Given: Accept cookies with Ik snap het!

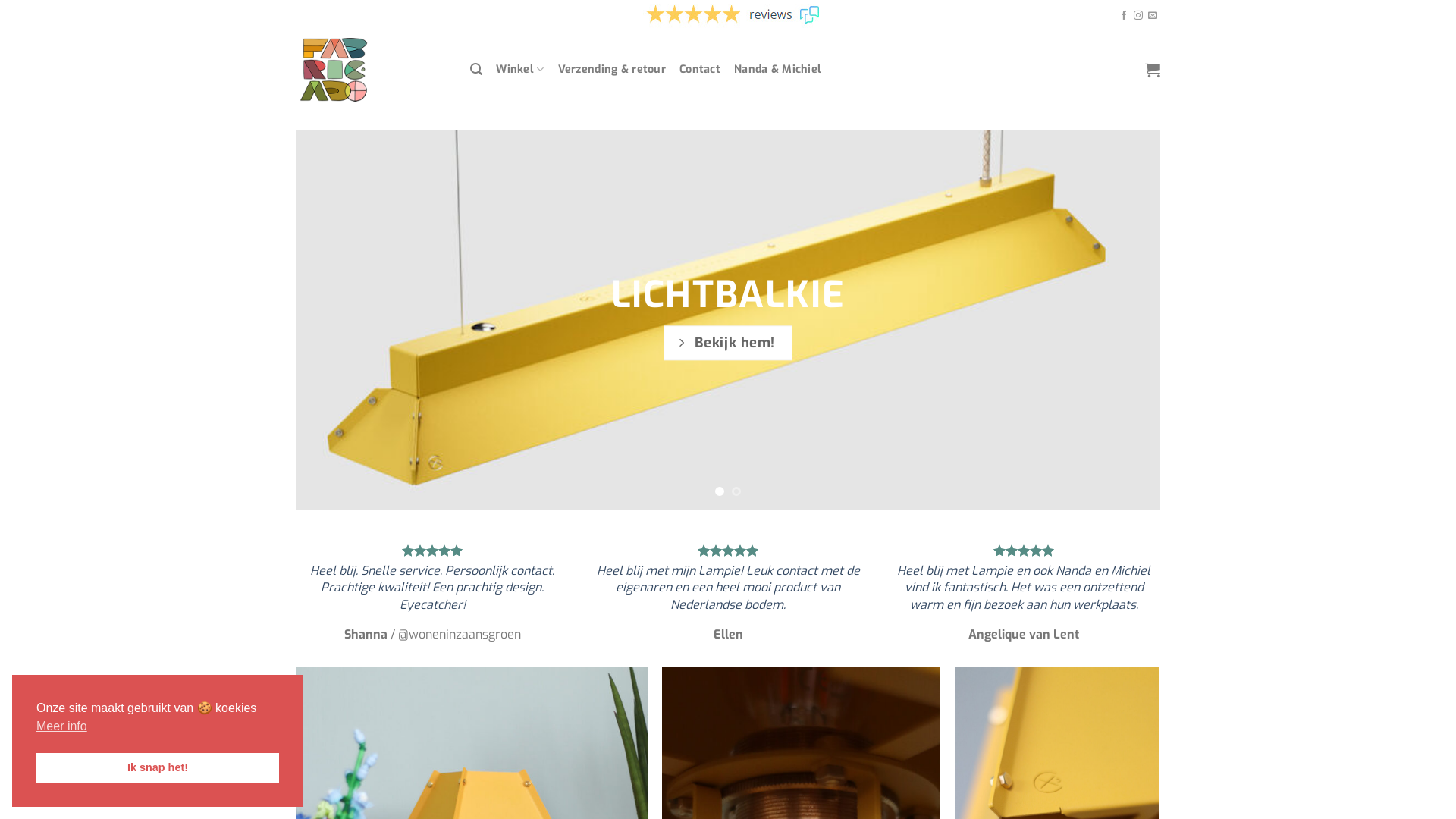Looking at the screenshot, I should pyautogui.click(x=158, y=767).
